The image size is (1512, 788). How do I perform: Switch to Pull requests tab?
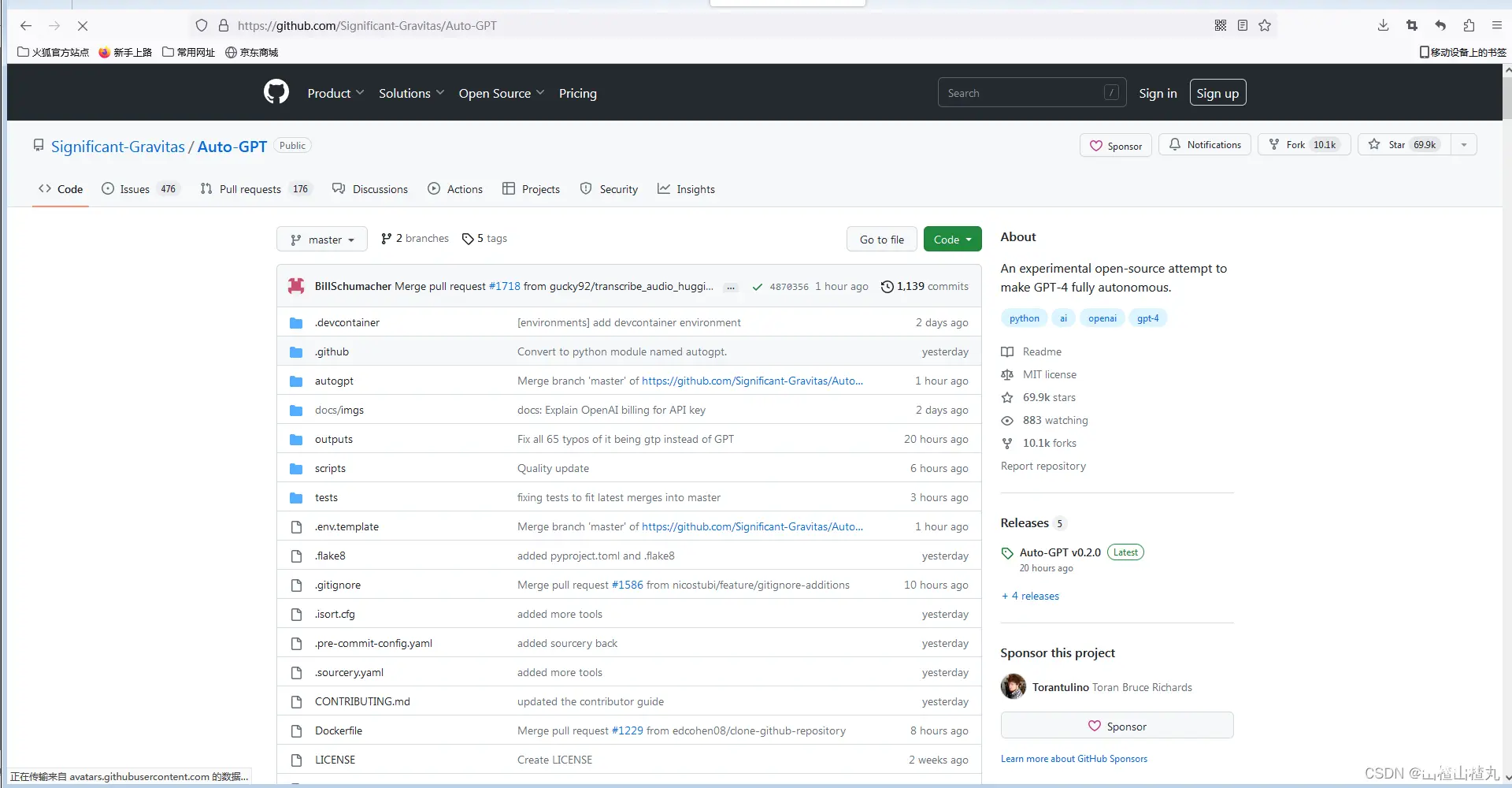pos(256,189)
